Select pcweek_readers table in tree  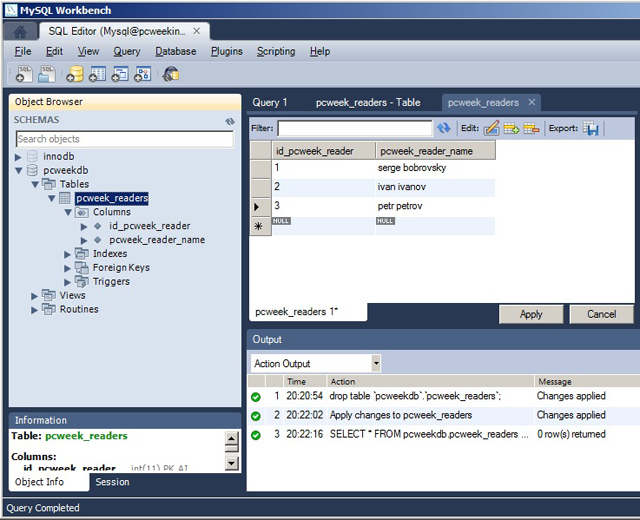pos(112,198)
